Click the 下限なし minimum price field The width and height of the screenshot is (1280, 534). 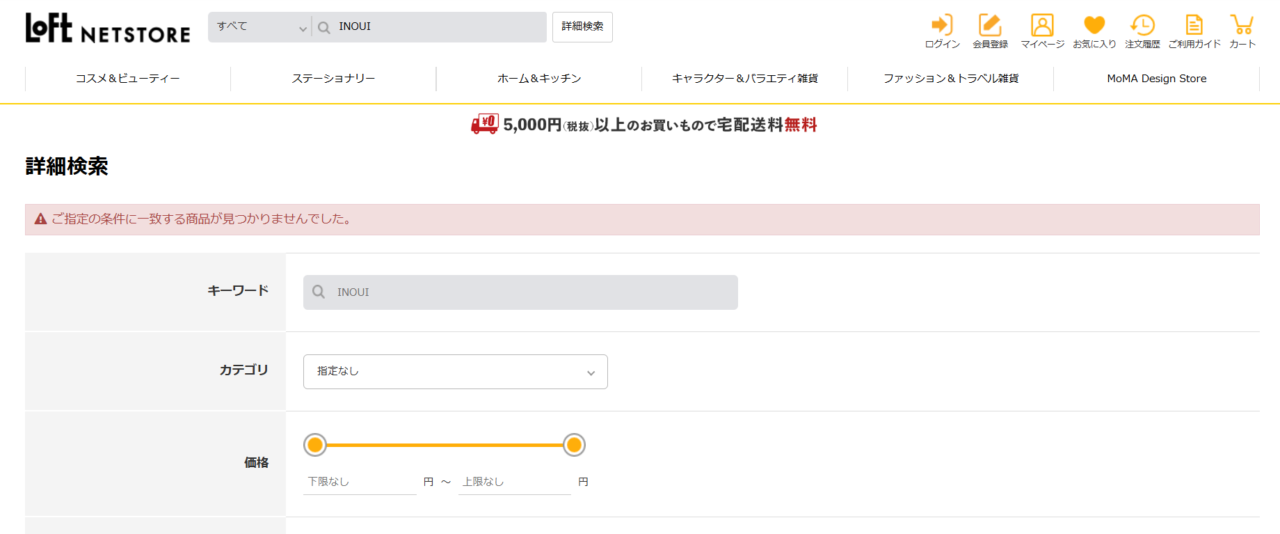[x=360, y=482]
